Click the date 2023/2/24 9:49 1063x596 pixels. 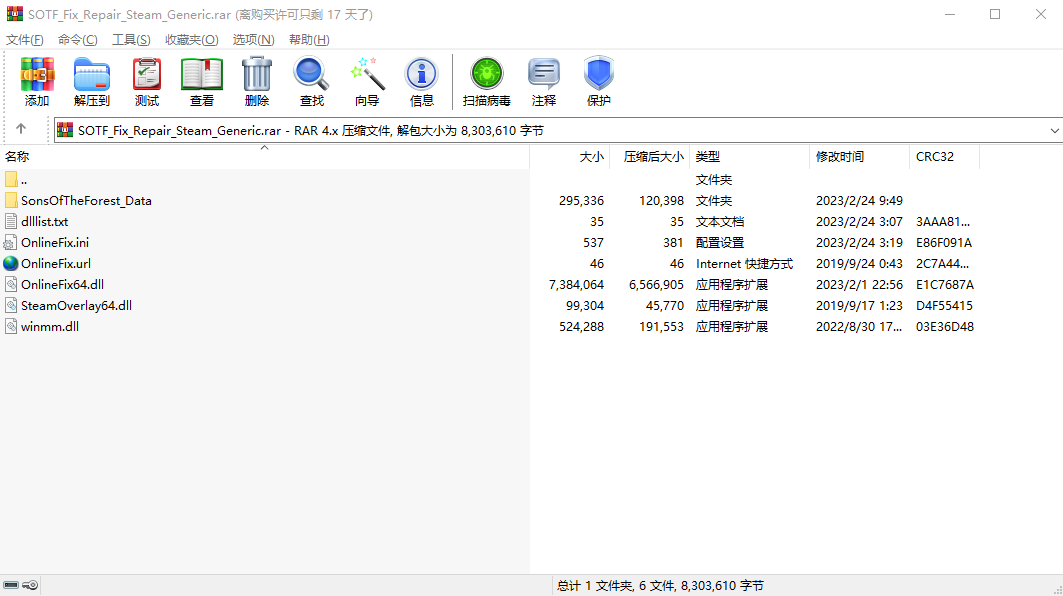tap(859, 201)
